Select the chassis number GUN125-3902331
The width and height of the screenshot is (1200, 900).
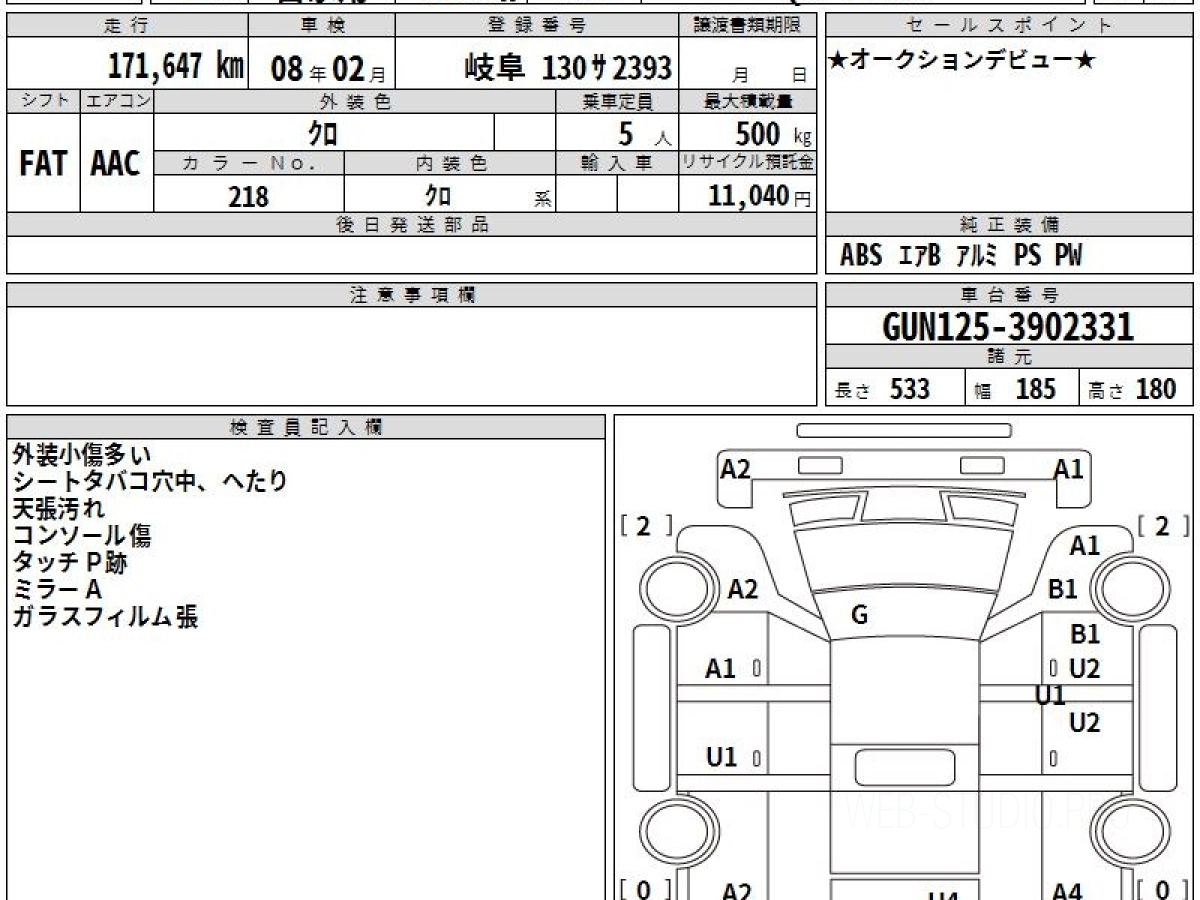tap(1008, 326)
